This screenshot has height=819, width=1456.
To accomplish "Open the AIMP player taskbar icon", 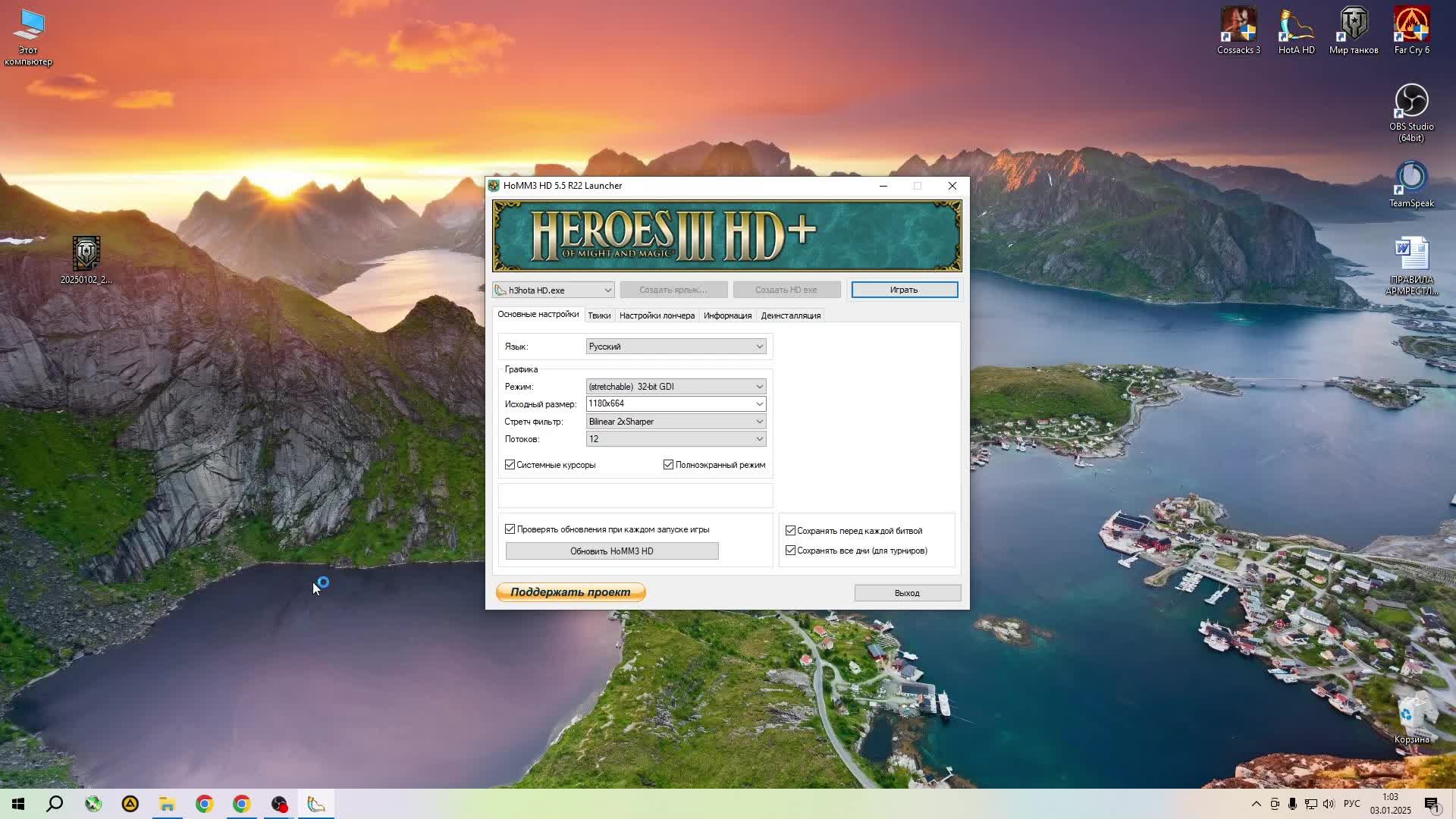I will 130,804.
